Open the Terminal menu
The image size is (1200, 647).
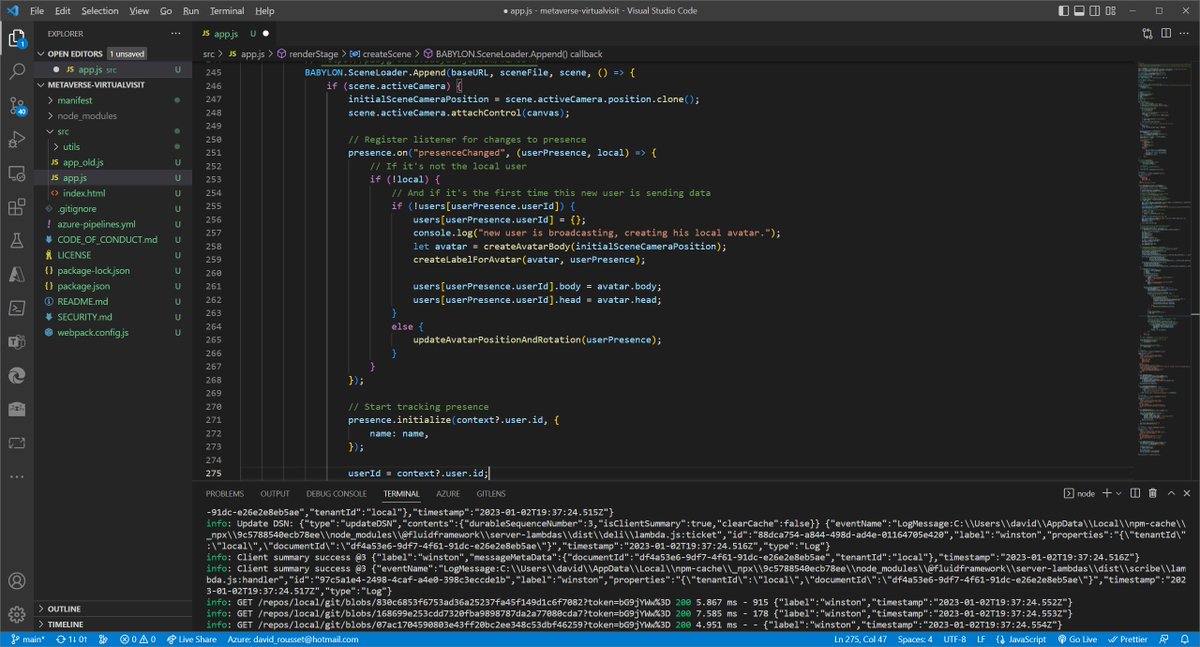226,10
